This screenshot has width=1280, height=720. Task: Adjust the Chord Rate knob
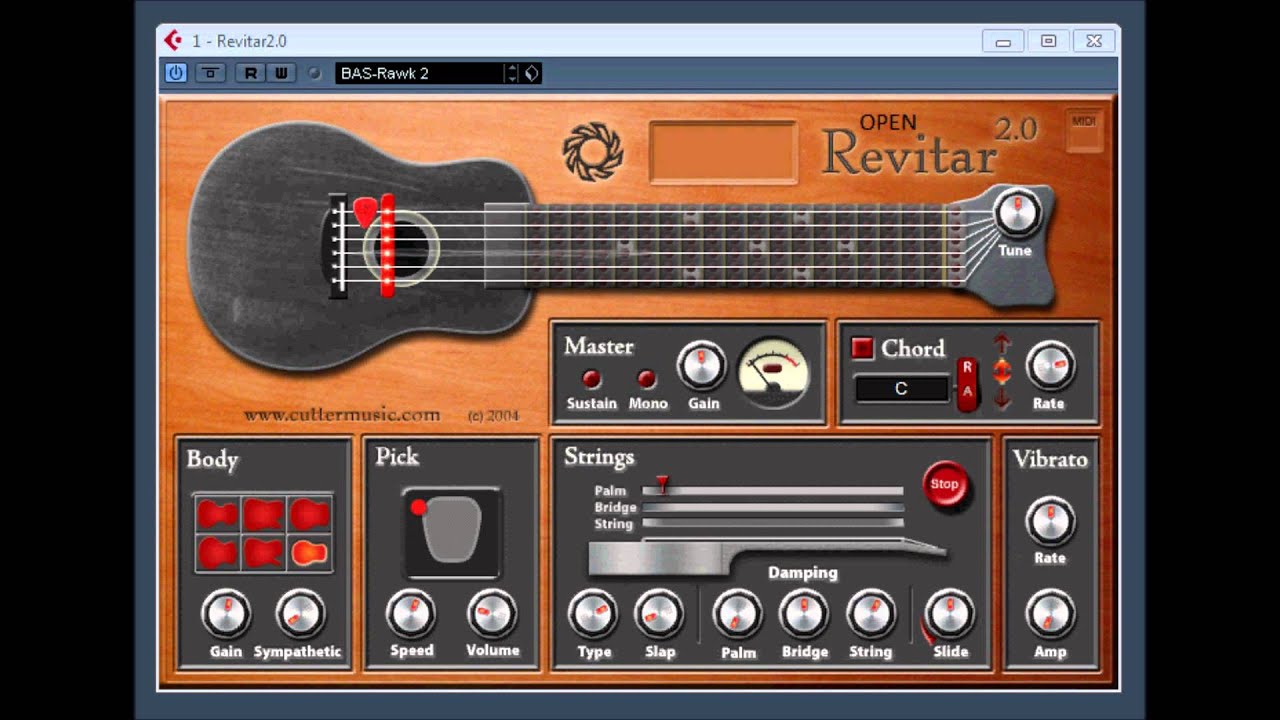pos(1050,366)
